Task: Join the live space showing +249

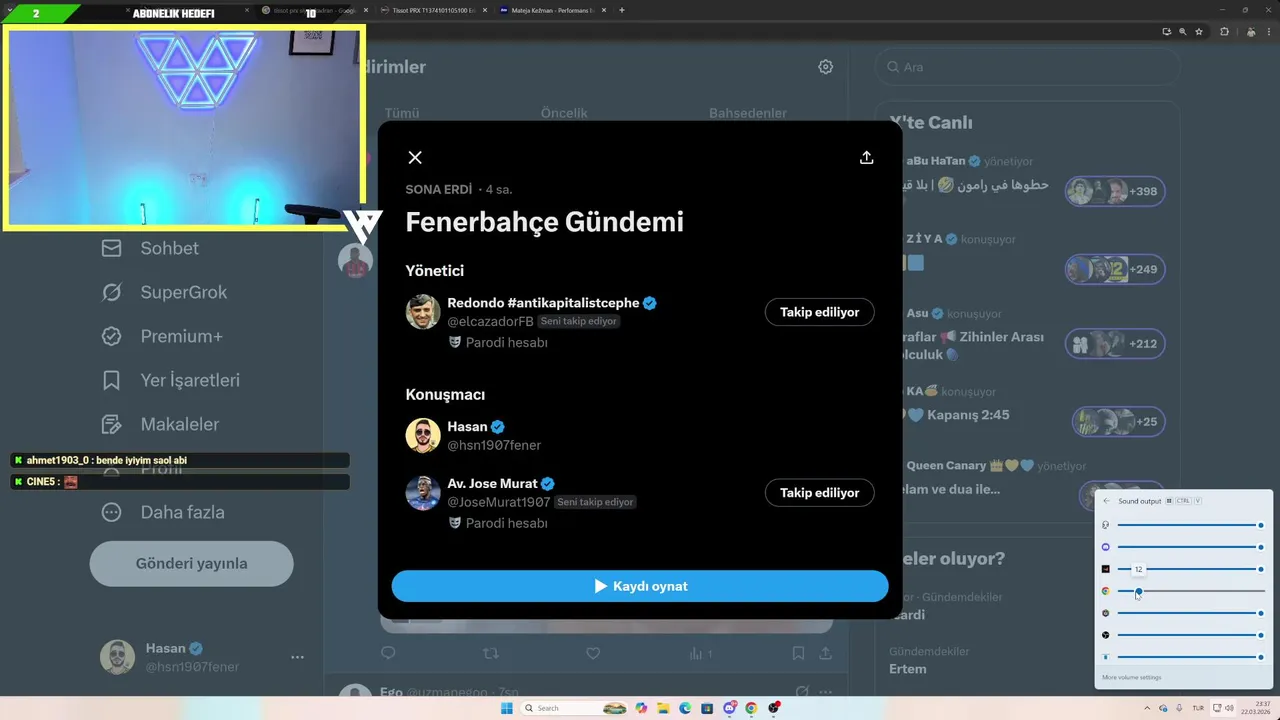Action: pos(1114,269)
